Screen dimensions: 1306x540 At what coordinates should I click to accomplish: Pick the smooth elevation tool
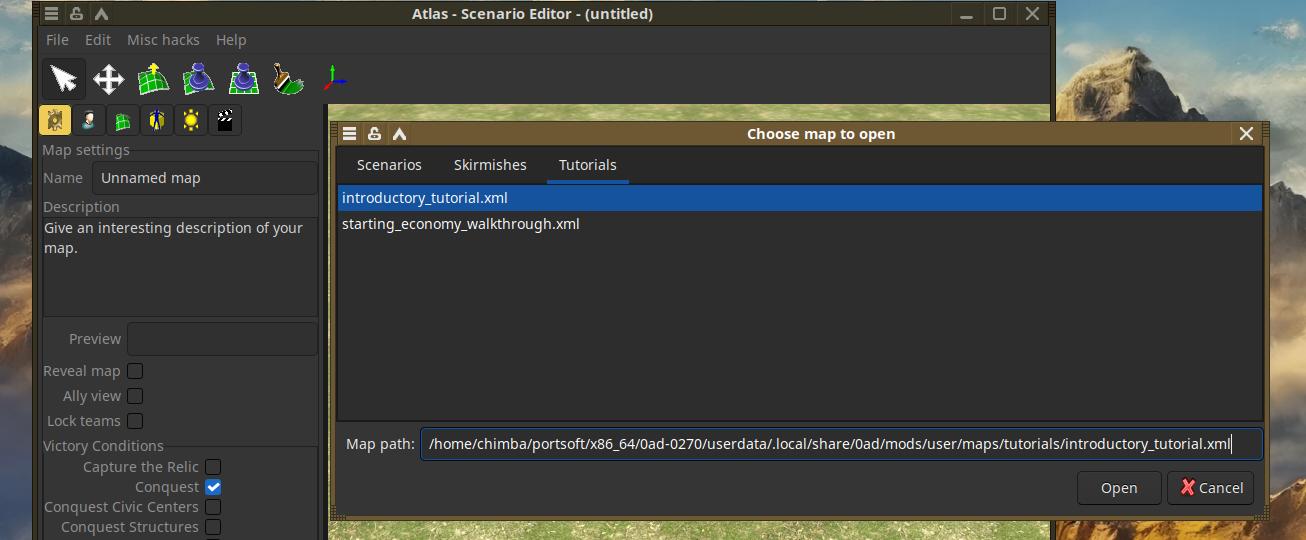tap(199, 79)
